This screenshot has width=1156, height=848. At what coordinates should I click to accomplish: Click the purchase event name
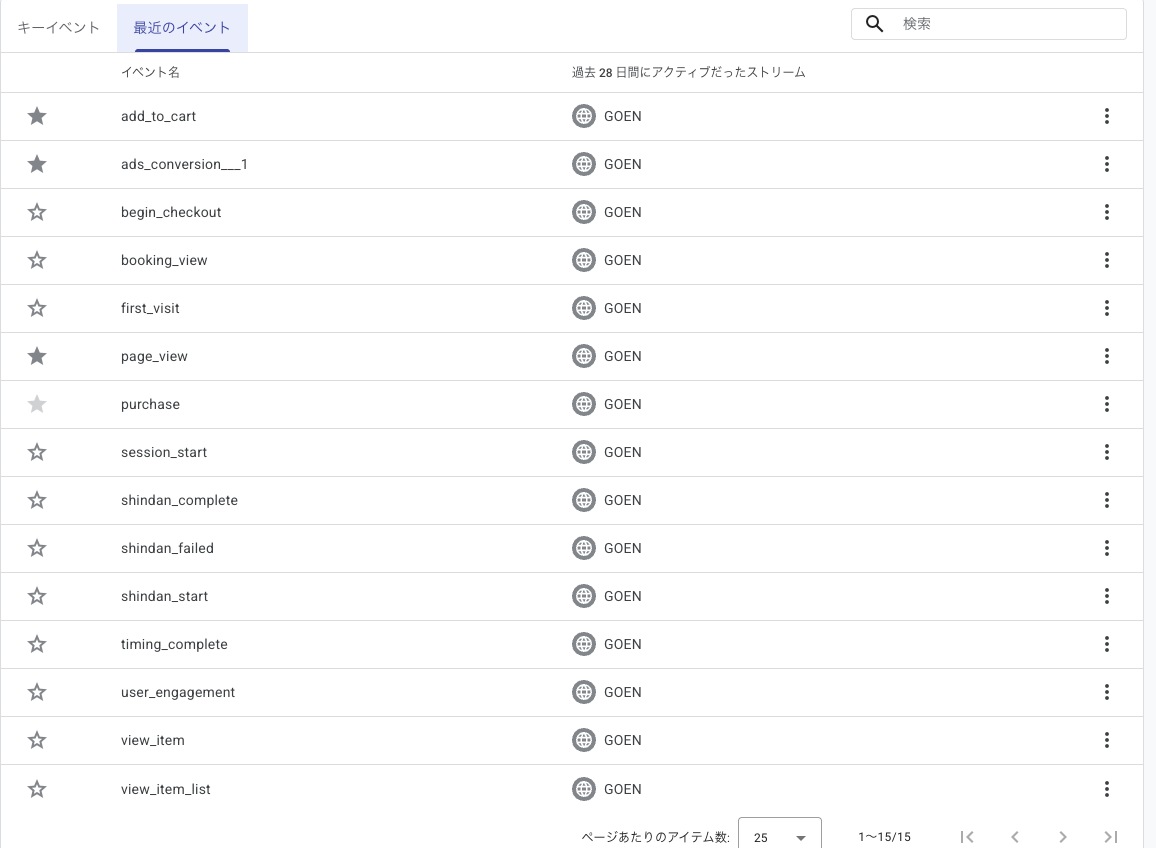(150, 404)
